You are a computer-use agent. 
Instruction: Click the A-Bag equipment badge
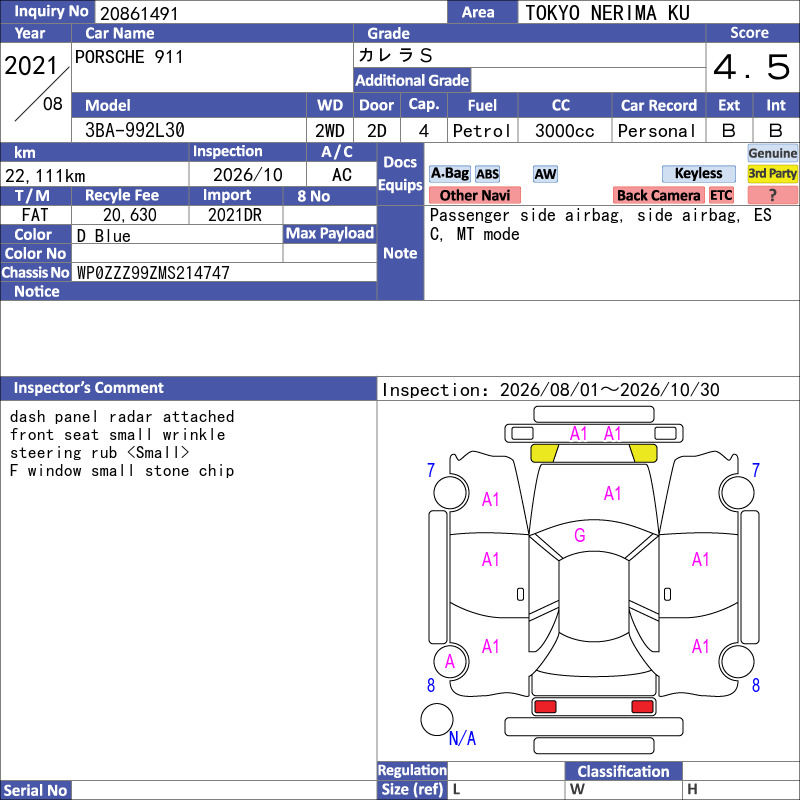pyautogui.click(x=449, y=174)
